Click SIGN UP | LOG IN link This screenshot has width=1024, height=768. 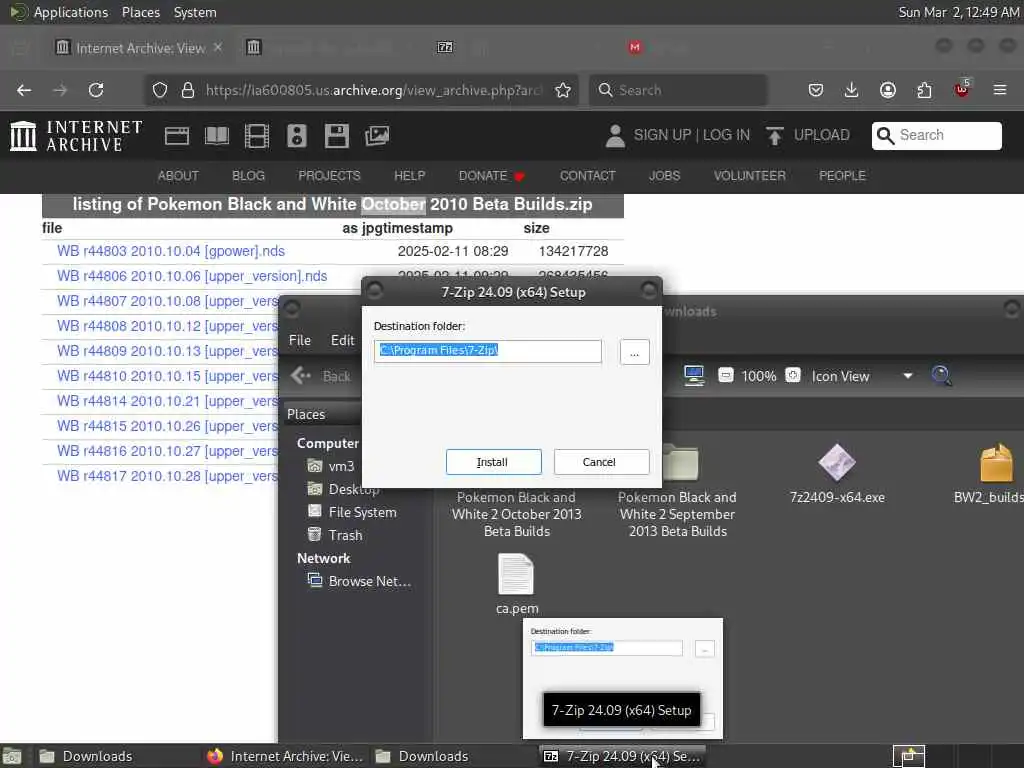click(x=692, y=135)
